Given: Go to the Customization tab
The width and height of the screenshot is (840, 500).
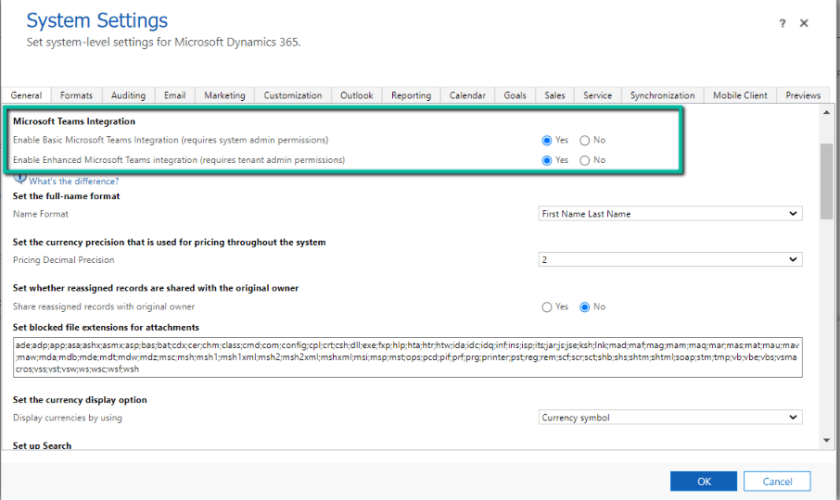Looking at the screenshot, I should [292, 95].
